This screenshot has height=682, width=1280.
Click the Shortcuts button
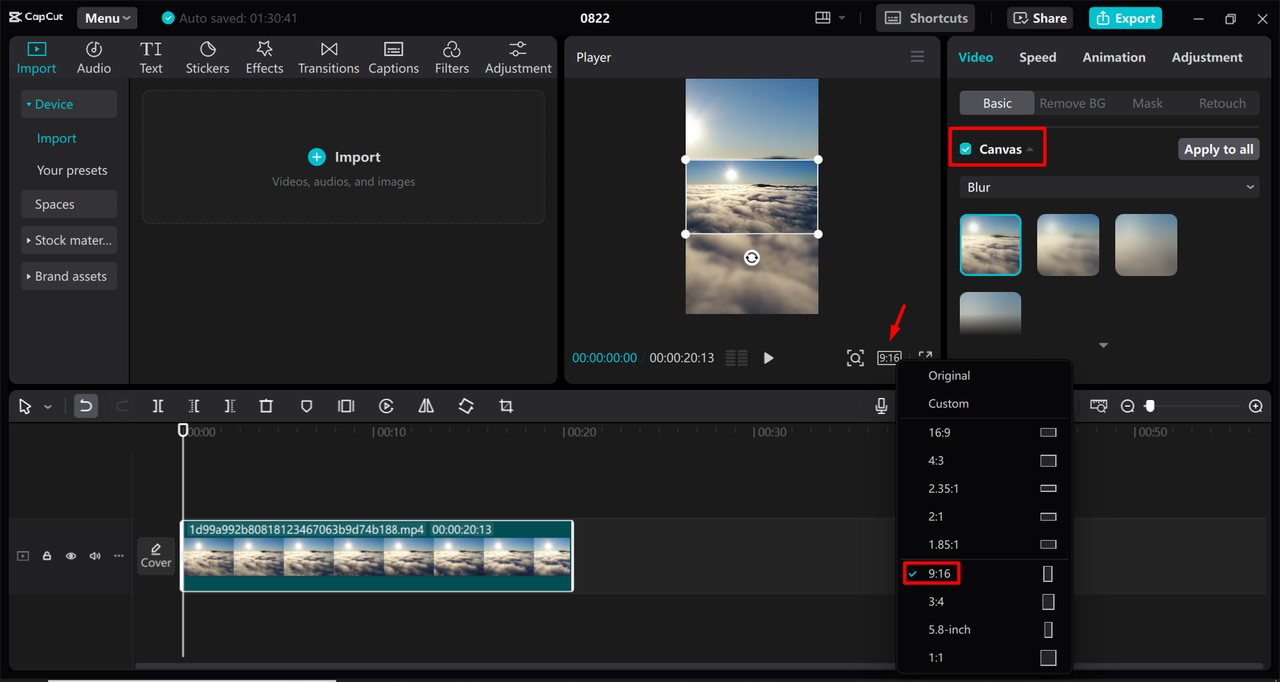click(927, 18)
